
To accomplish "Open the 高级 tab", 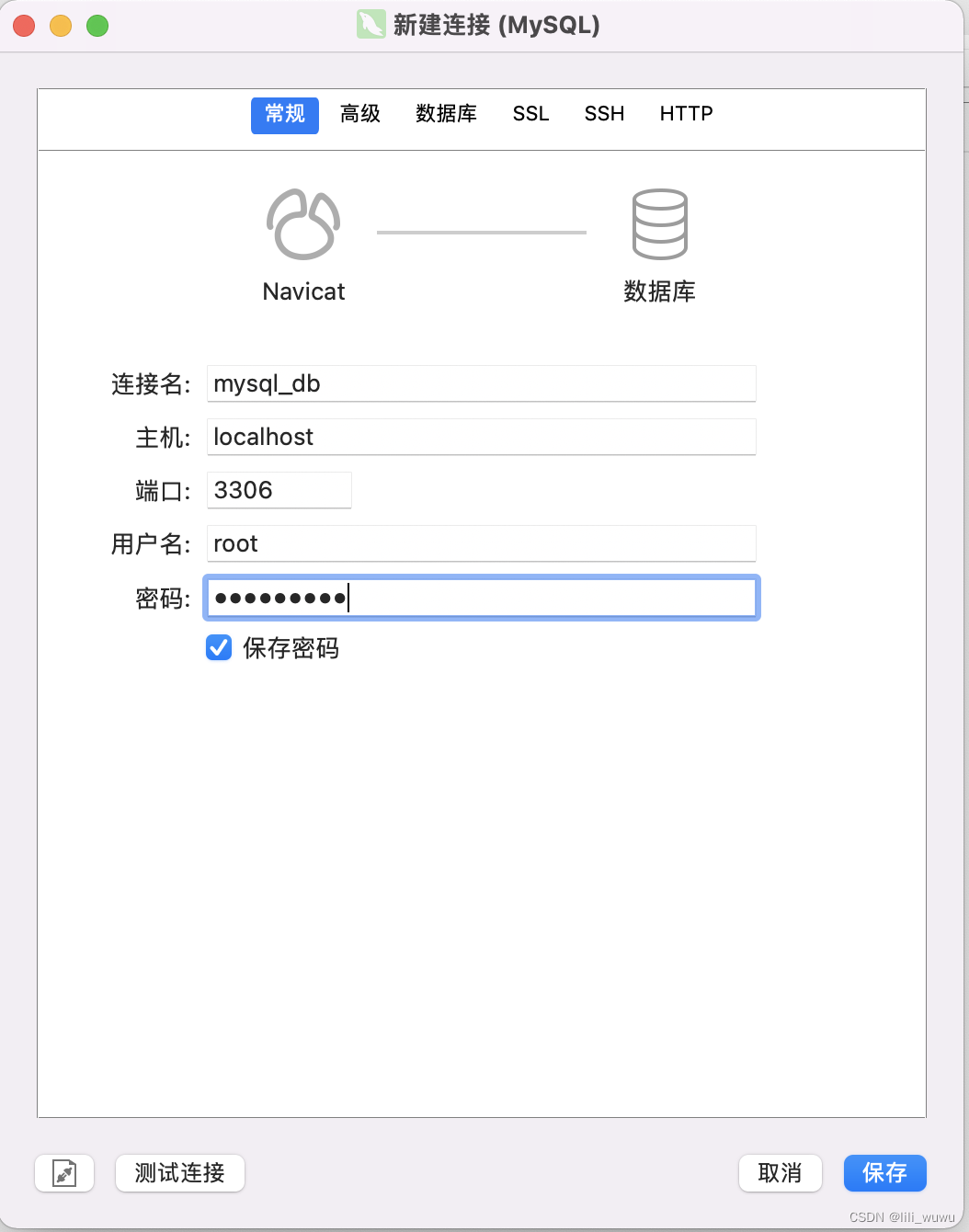I will (x=360, y=114).
